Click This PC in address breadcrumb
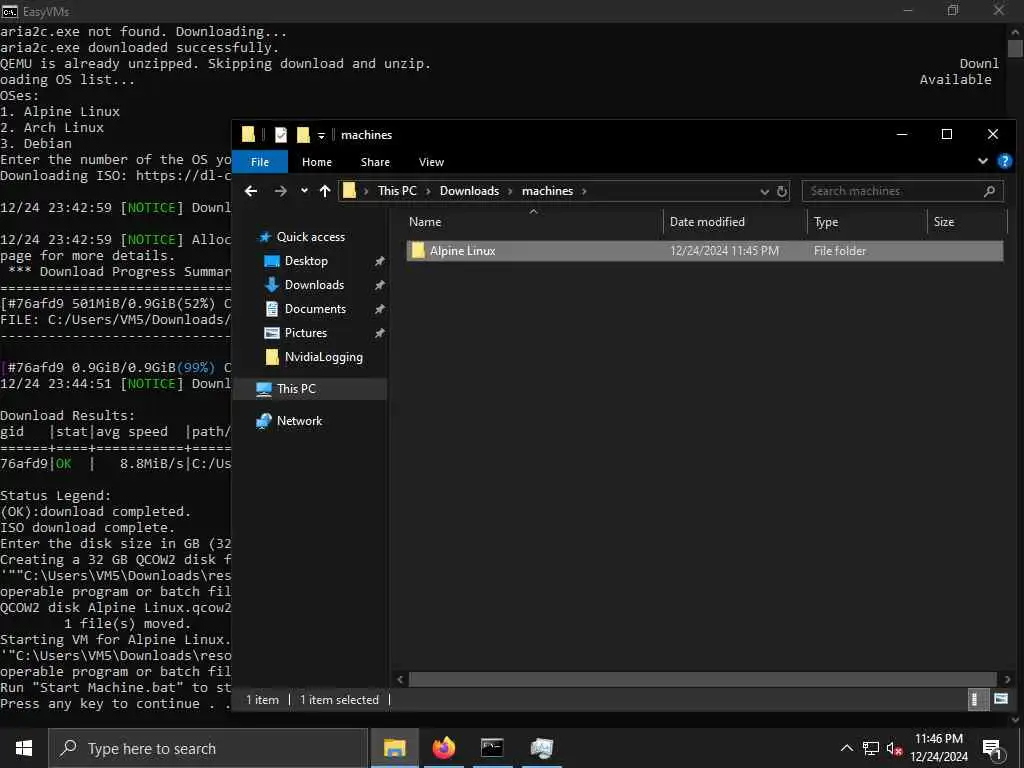 click(x=397, y=191)
